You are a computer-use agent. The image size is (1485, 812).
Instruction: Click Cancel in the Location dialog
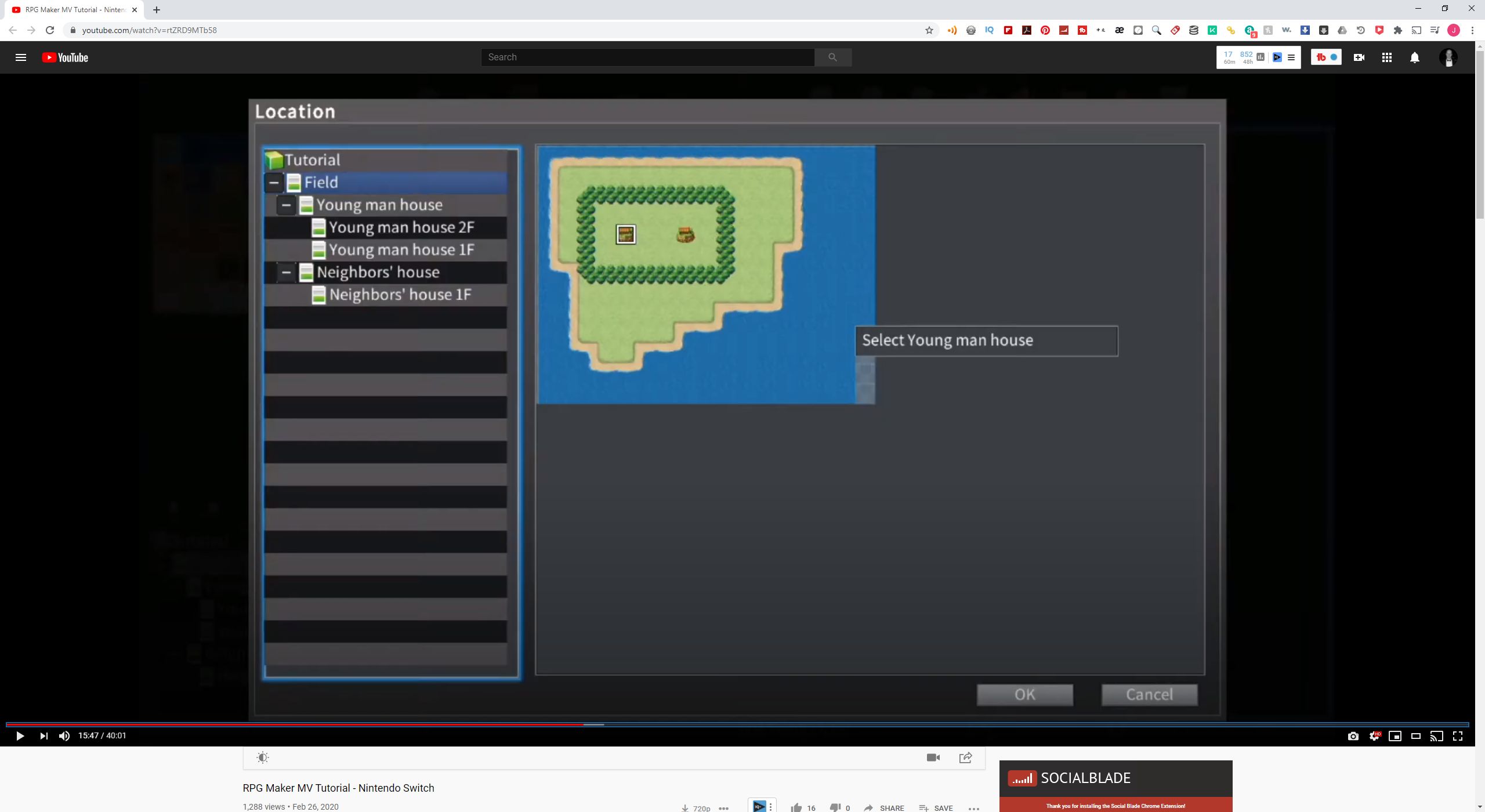[1149, 695]
